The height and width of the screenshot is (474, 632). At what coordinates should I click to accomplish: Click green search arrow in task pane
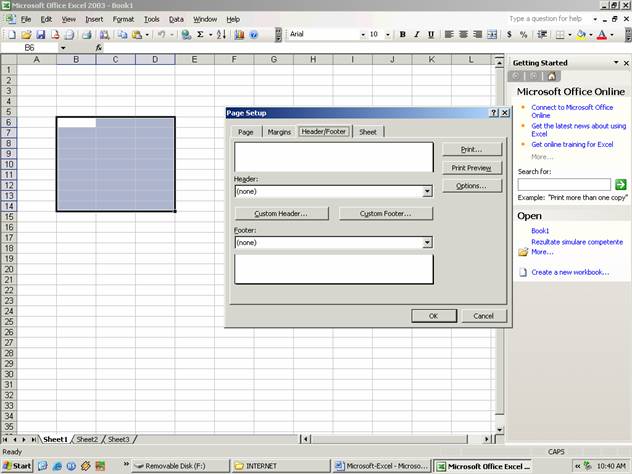[x=621, y=185]
